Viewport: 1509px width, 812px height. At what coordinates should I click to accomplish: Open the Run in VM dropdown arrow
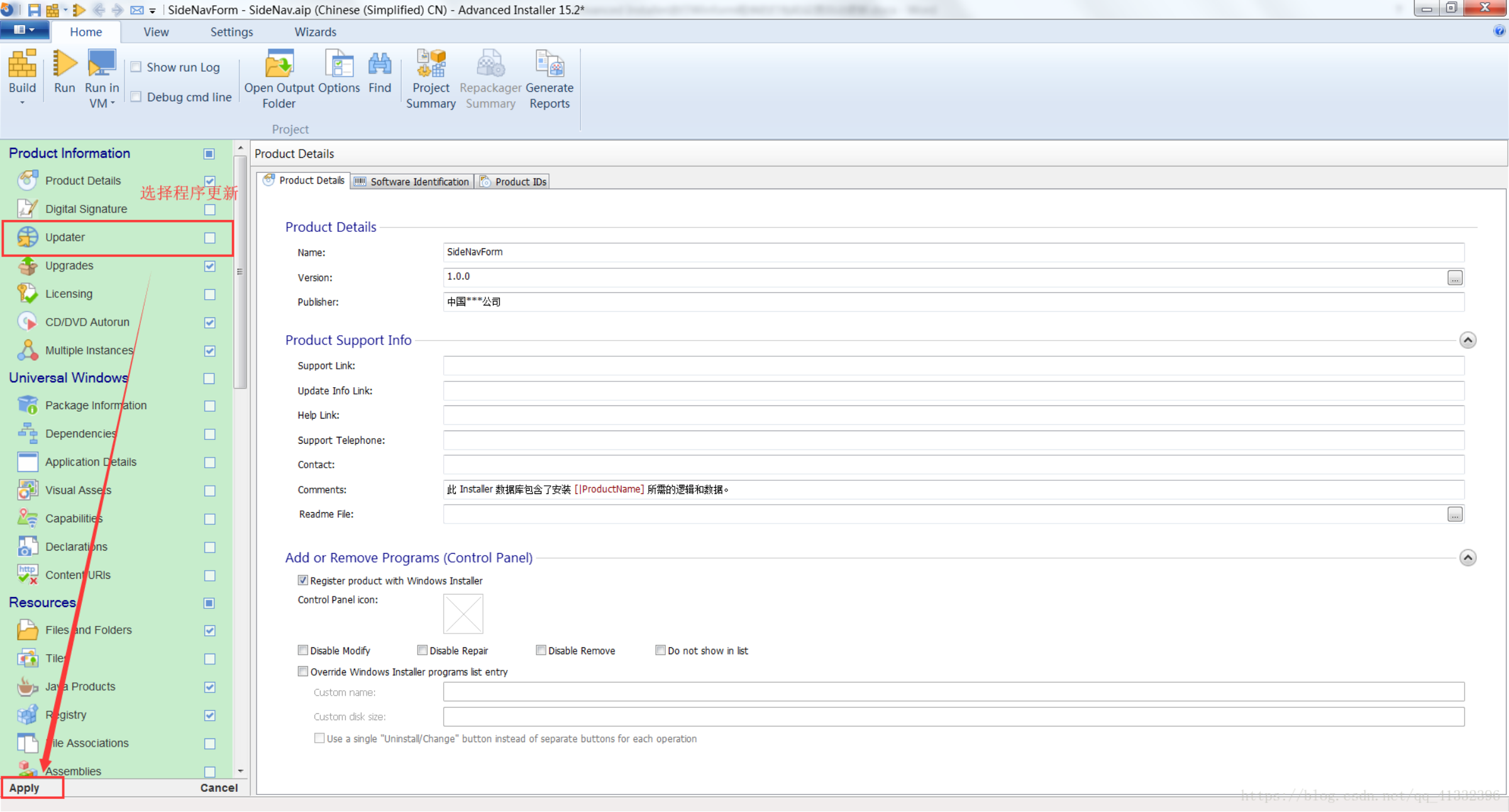click(113, 104)
